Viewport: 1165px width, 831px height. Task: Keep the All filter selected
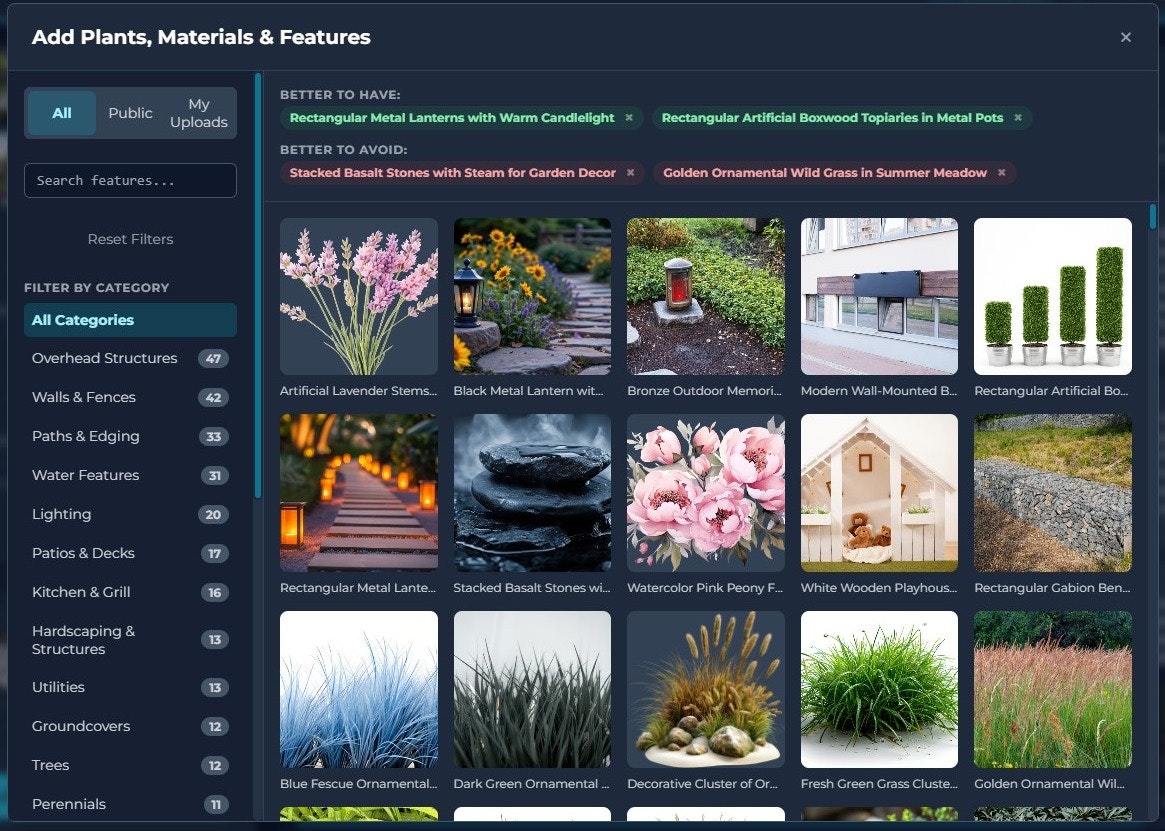61,112
